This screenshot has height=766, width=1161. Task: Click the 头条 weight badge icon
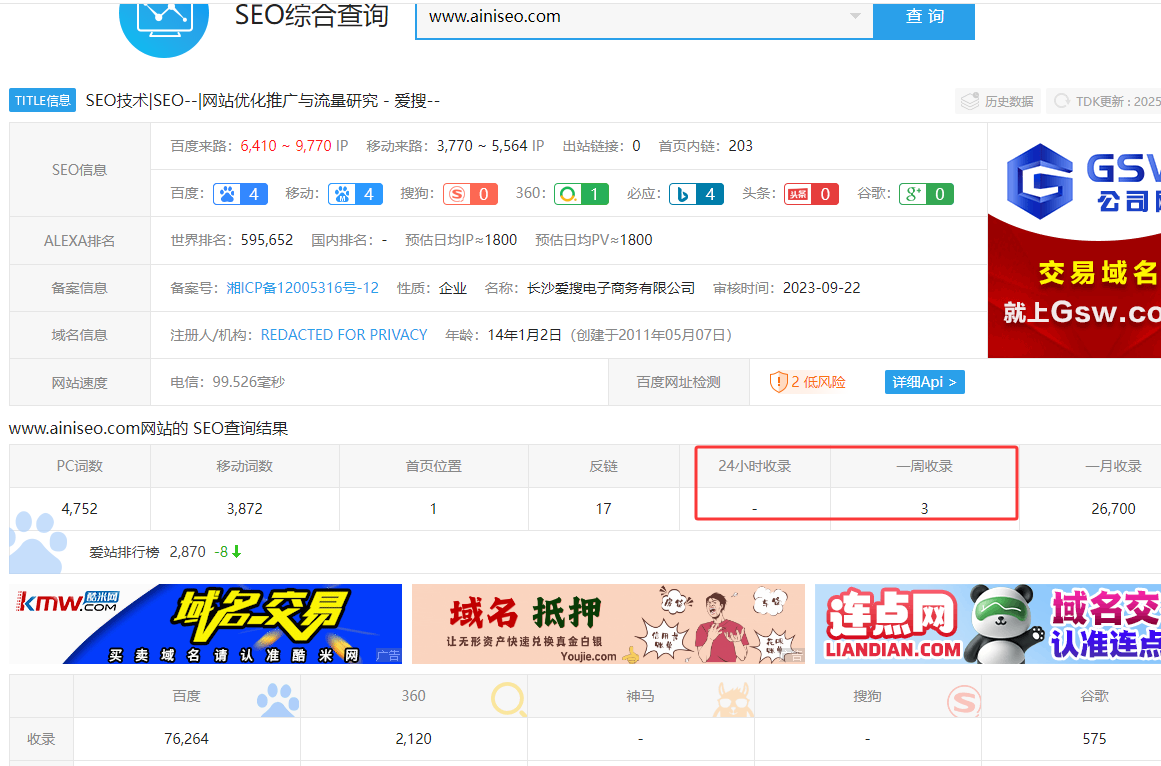[x=811, y=194]
